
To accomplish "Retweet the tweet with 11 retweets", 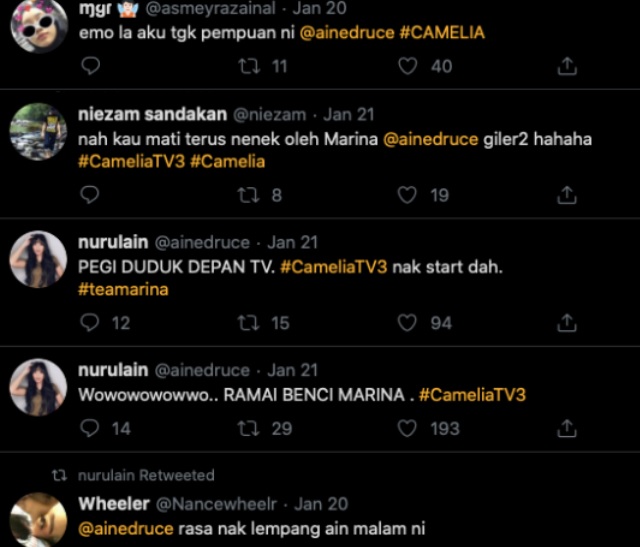I will coord(246,66).
